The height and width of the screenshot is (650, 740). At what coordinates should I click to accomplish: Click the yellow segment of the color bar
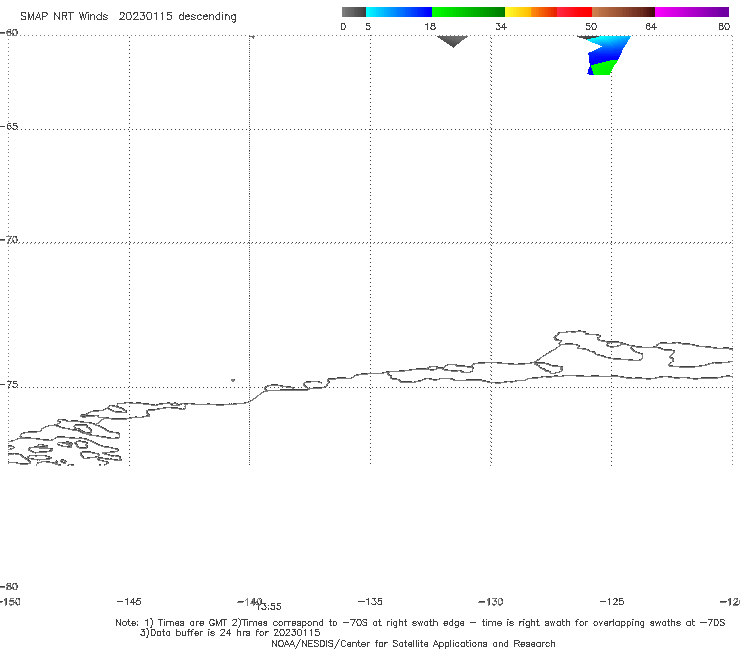pos(518,12)
